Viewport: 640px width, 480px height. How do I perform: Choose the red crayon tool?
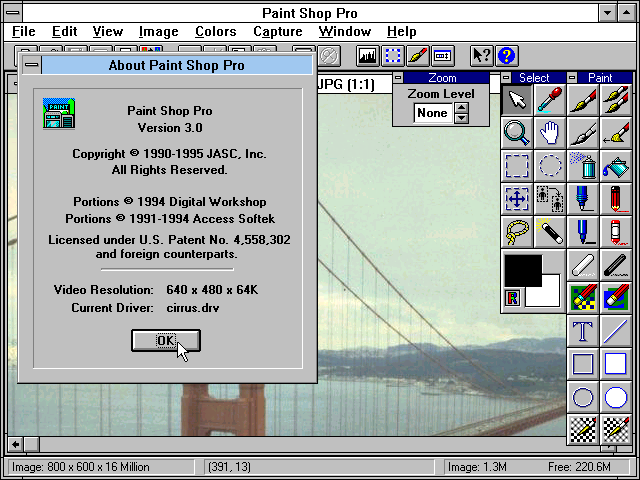tap(616, 232)
